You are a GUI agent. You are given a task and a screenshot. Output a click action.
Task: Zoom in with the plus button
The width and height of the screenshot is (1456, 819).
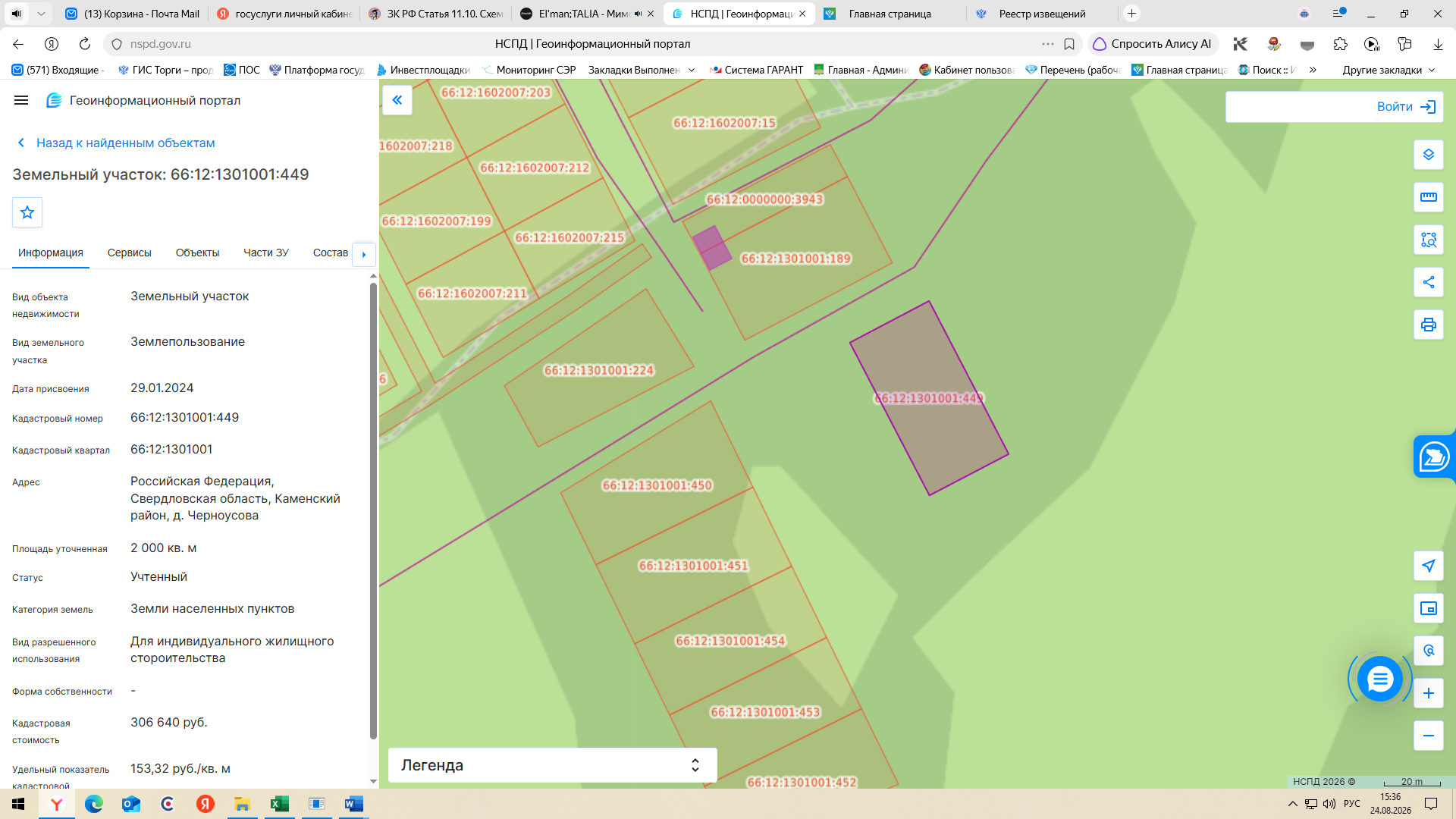pyautogui.click(x=1429, y=693)
